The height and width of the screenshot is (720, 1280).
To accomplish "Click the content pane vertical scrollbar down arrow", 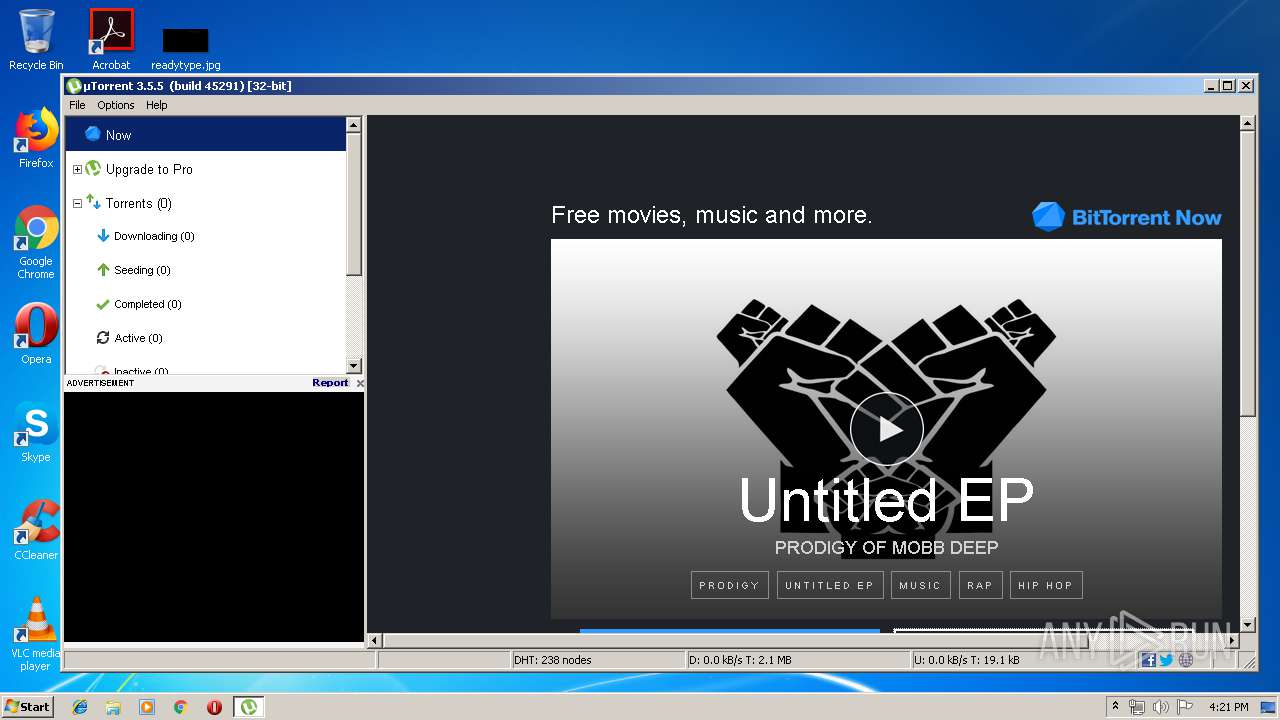I will 1247,625.
